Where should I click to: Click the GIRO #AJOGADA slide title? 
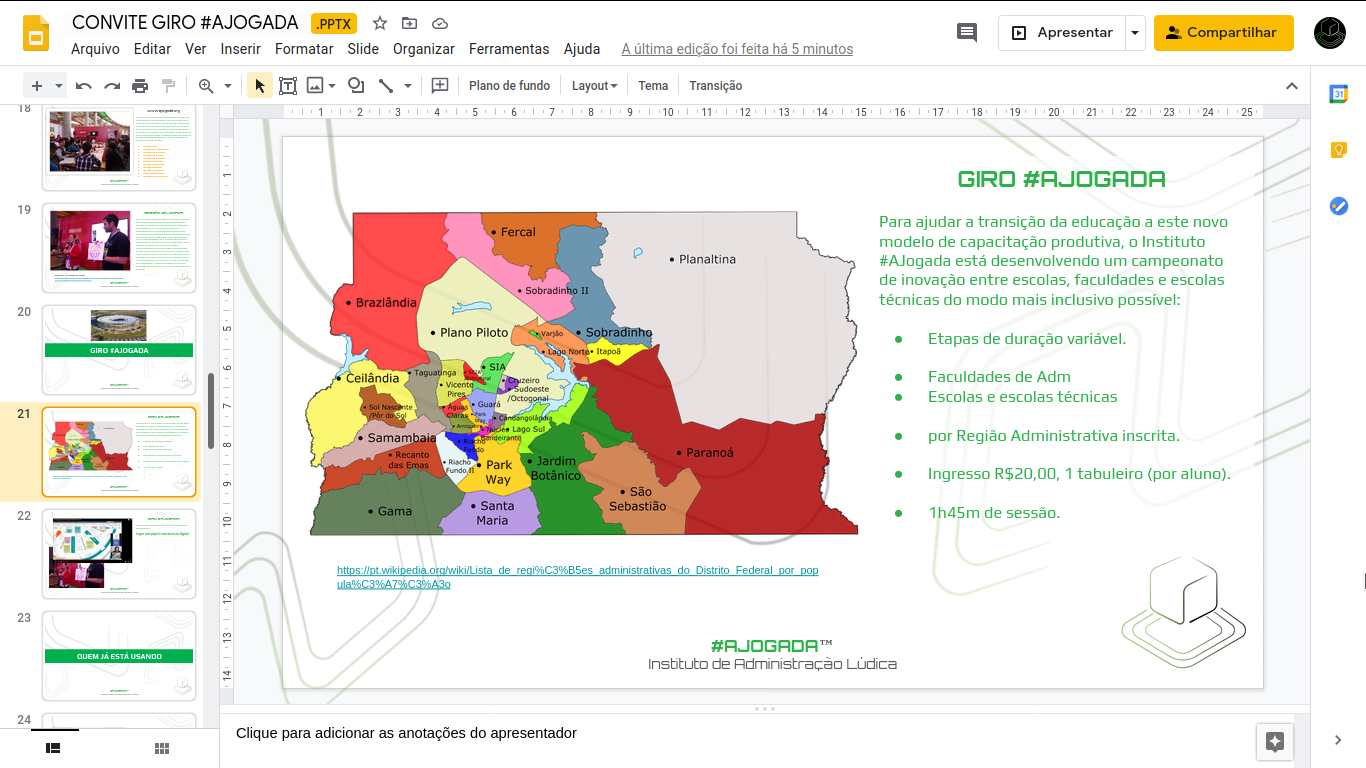coord(1061,180)
